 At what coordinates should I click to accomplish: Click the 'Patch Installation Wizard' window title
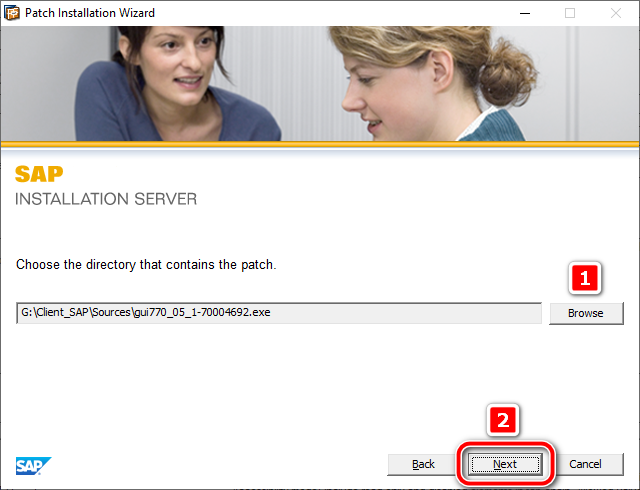[90, 13]
